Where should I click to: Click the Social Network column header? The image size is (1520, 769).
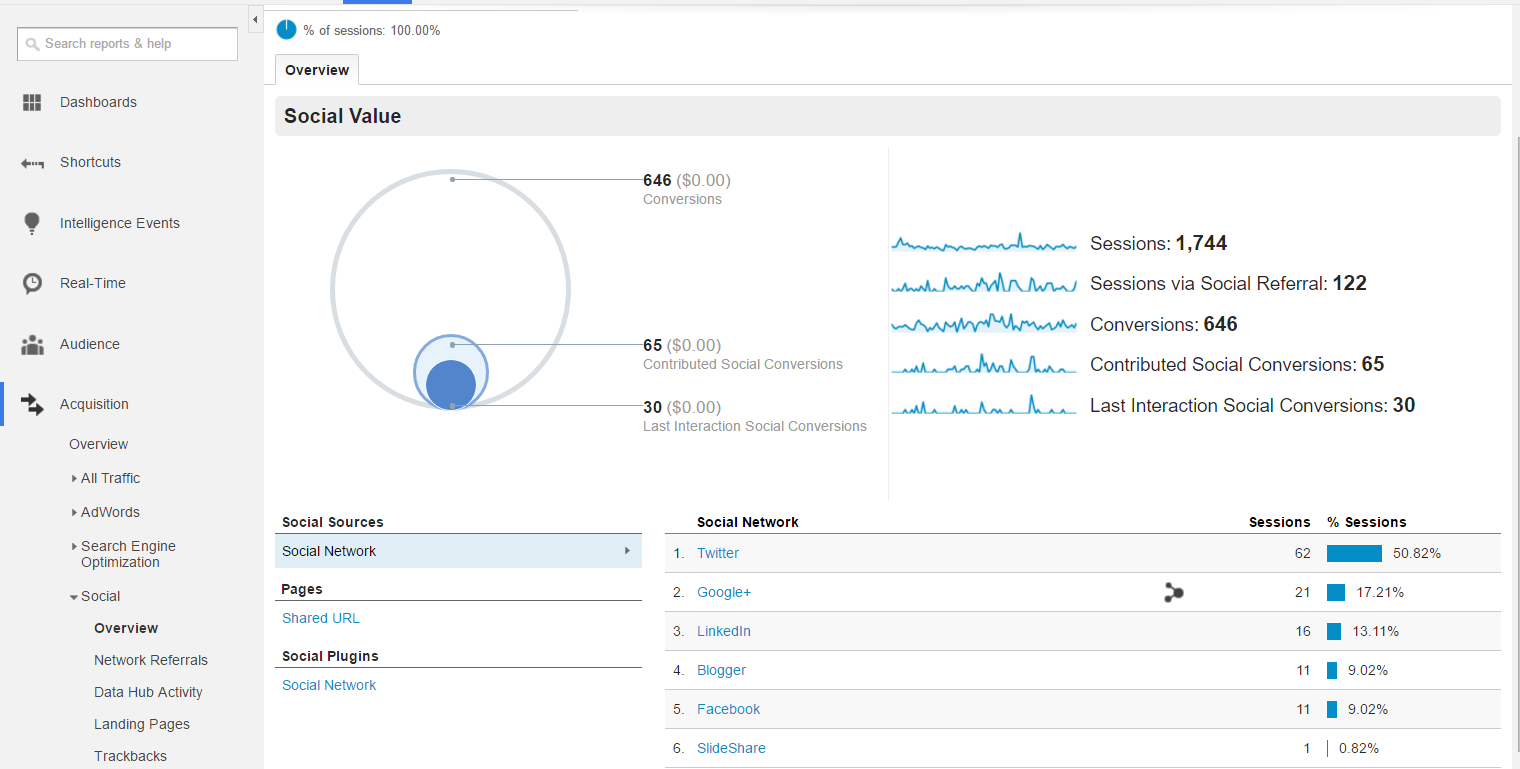pos(748,522)
